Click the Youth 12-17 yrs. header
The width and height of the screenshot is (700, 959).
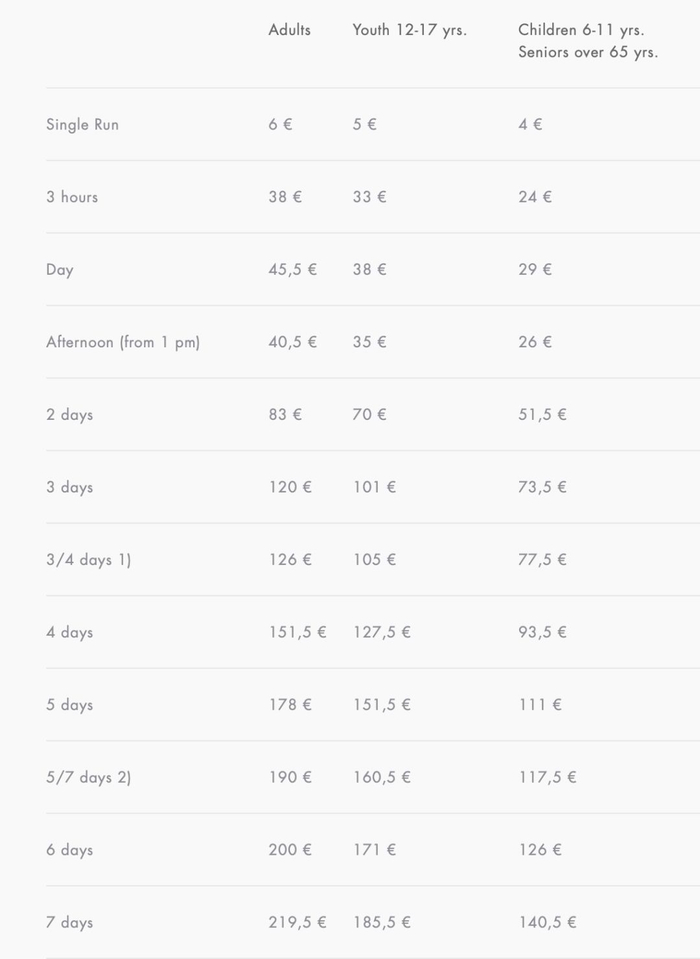409,30
